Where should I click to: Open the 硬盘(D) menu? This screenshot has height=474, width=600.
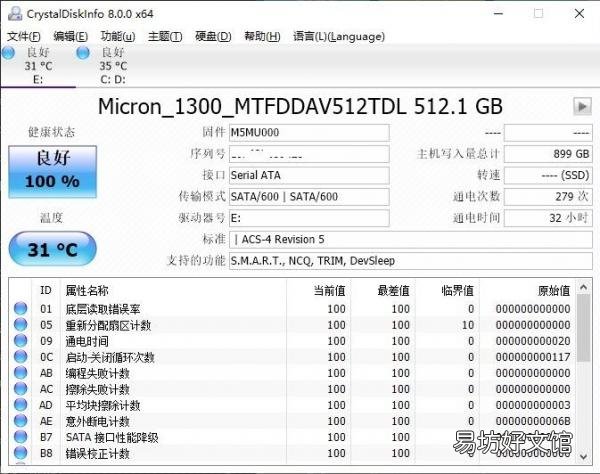click(x=212, y=36)
